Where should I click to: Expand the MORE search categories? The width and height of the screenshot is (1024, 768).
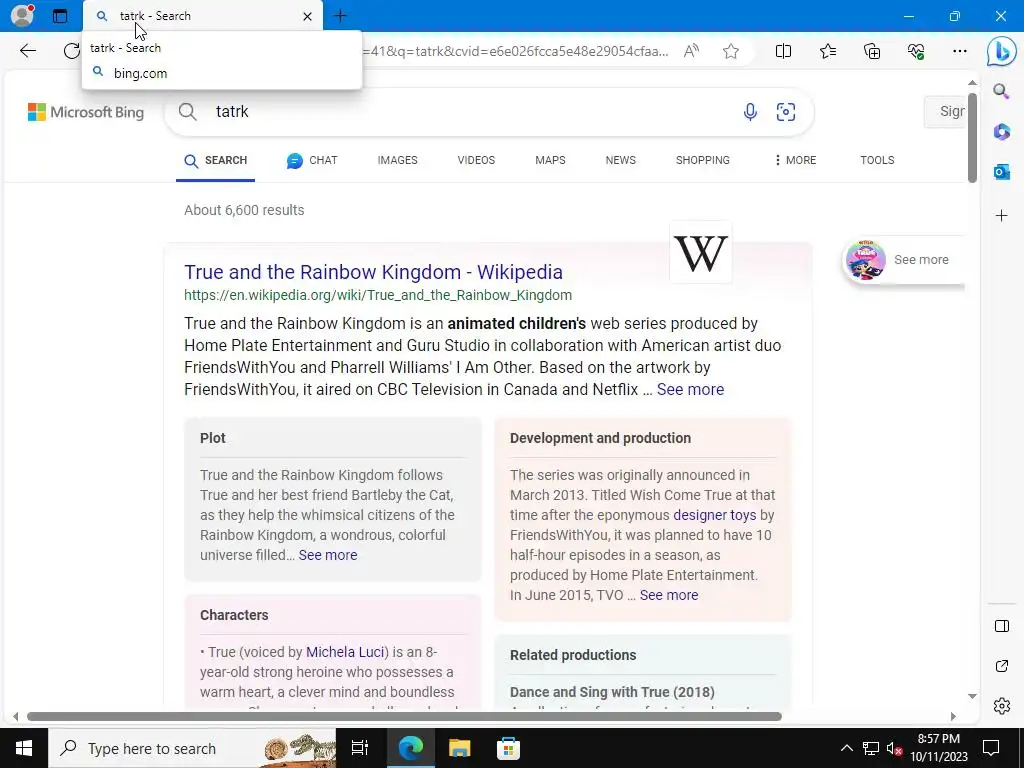(795, 161)
